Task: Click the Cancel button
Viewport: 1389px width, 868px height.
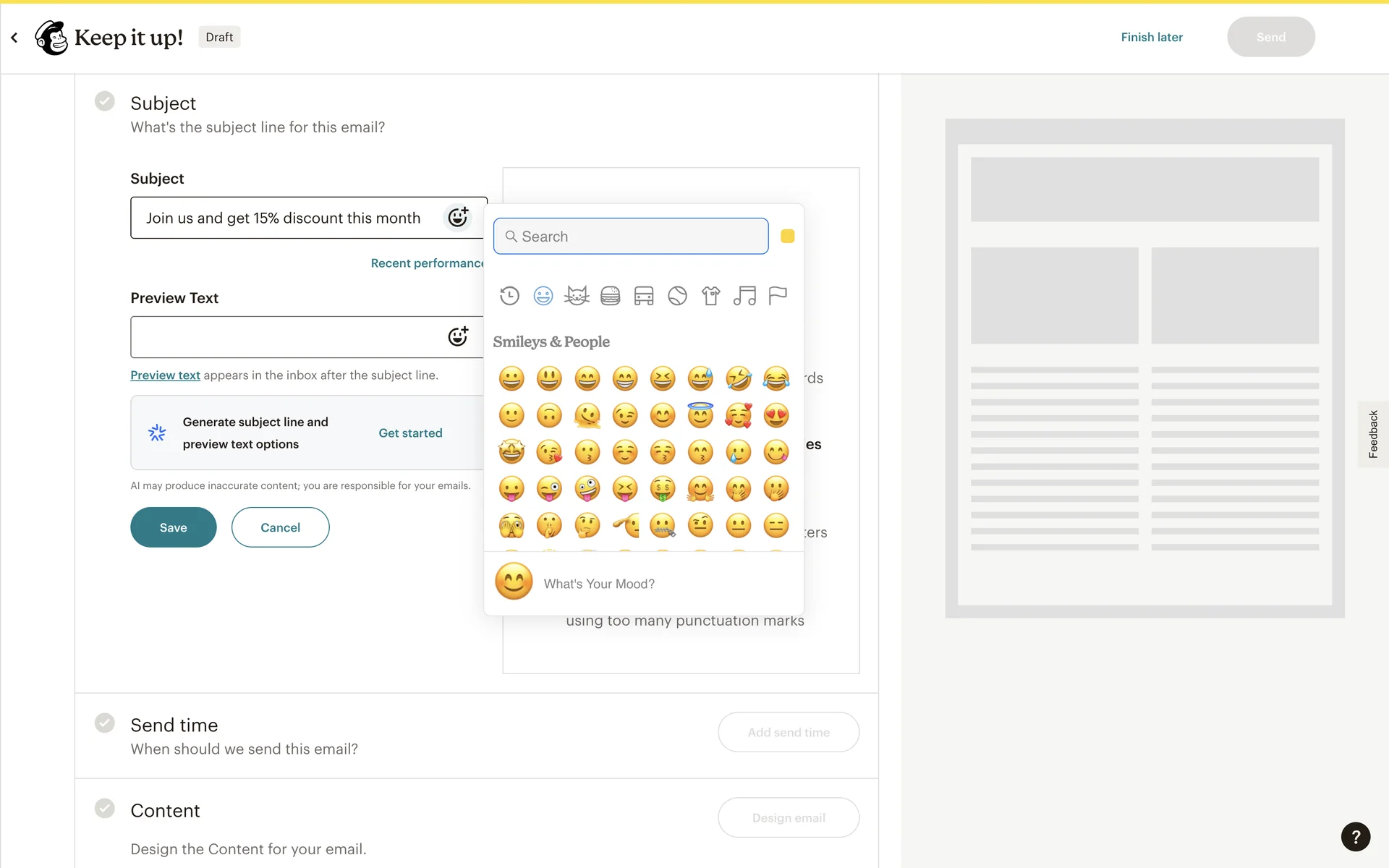Action: tap(280, 527)
